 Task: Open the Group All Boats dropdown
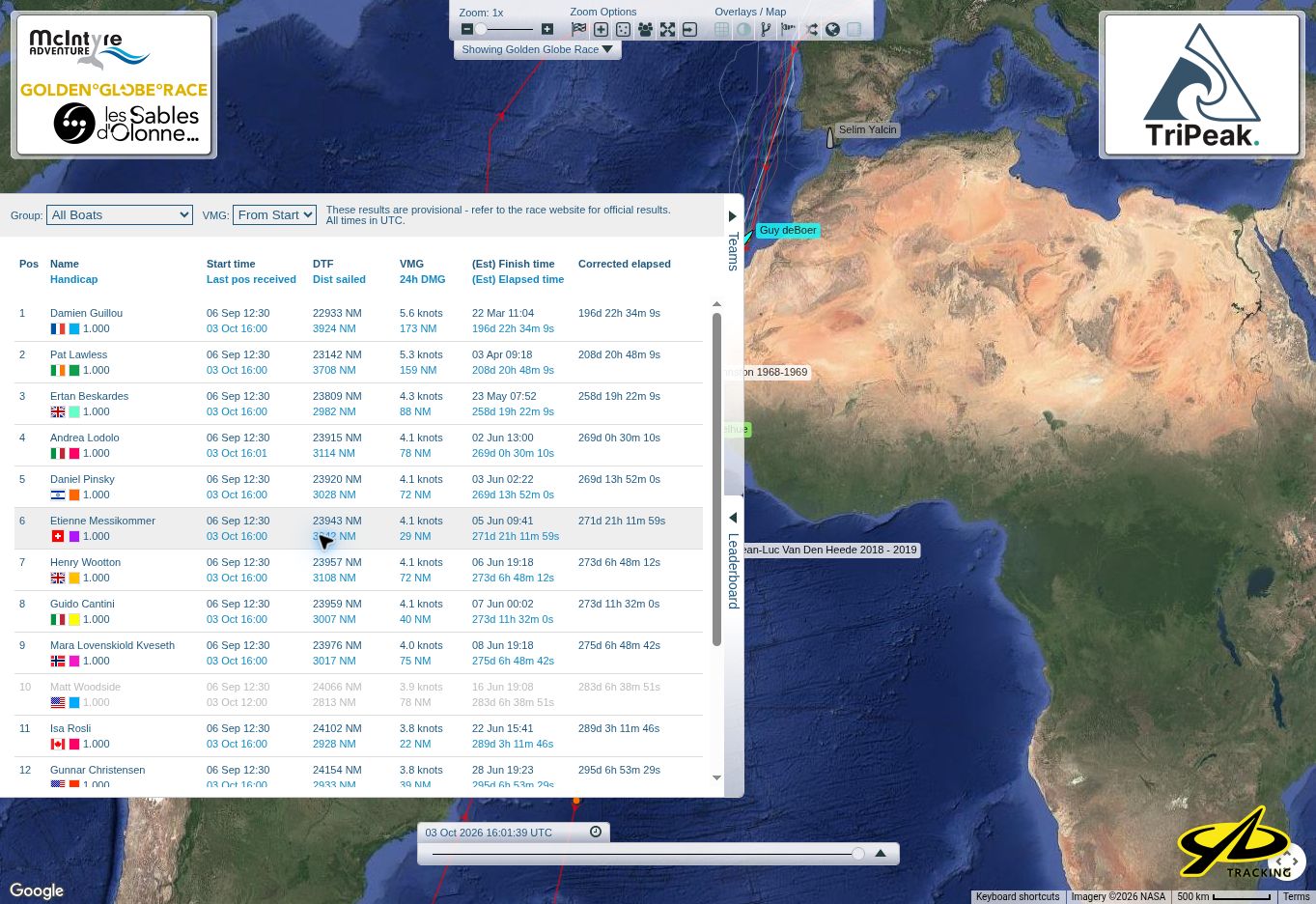pos(120,214)
